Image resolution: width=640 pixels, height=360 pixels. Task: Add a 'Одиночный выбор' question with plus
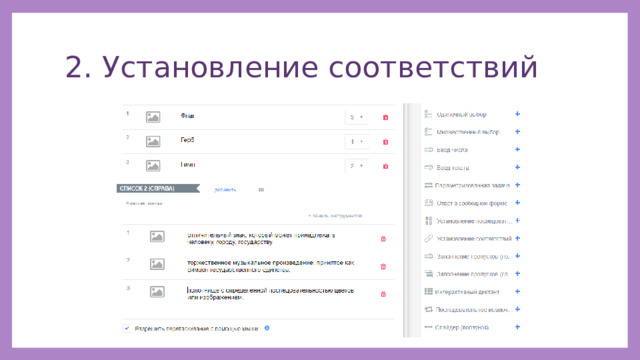pyautogui.click(x=518, y=114)
